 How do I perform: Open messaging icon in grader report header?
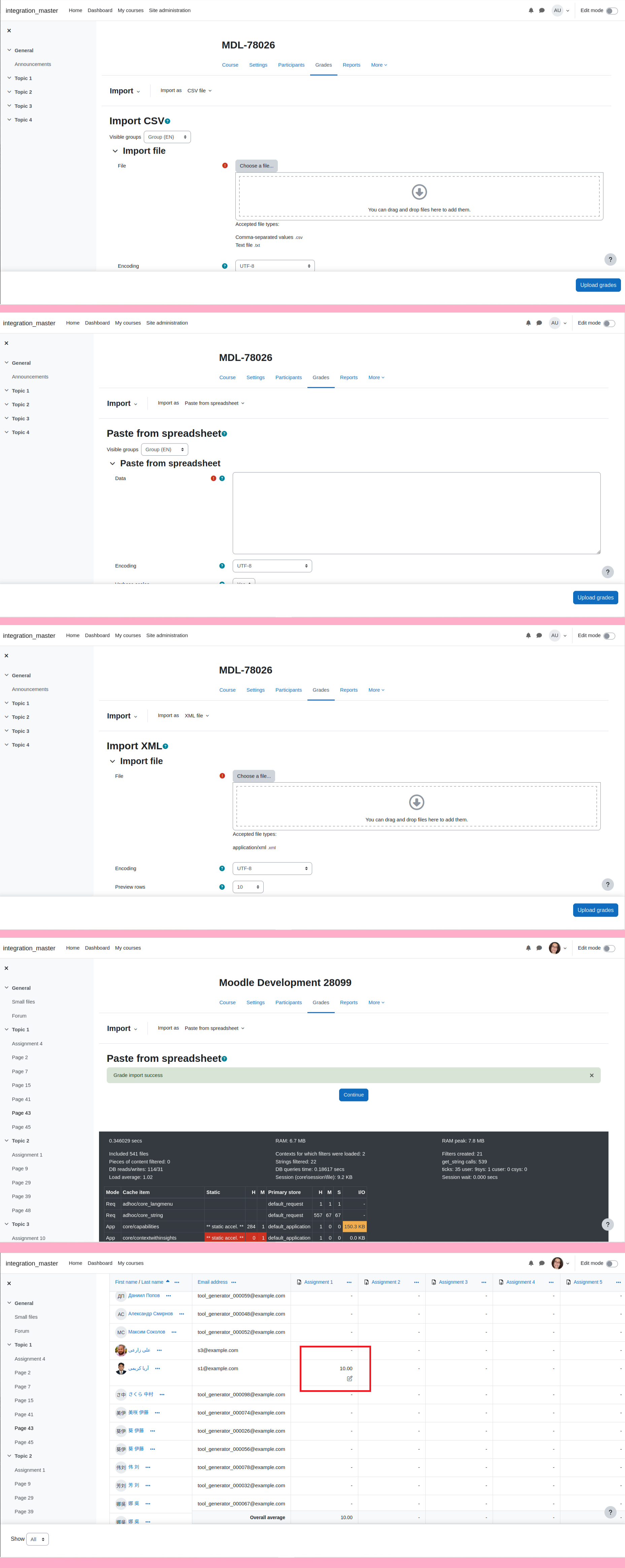pos(541,1263)
